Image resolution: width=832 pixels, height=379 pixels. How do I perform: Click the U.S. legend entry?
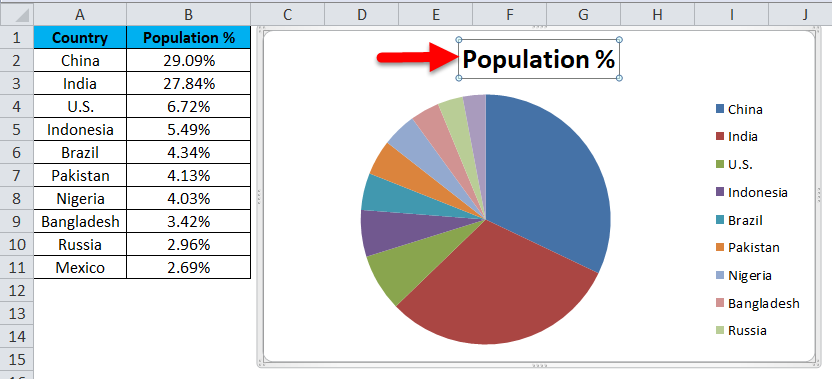(734, 165)
